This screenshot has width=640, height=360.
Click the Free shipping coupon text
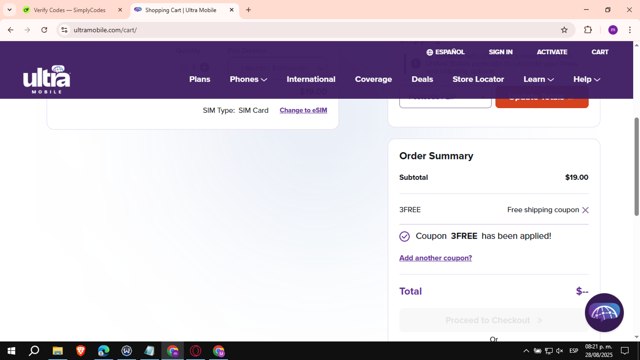coord(543,210)
